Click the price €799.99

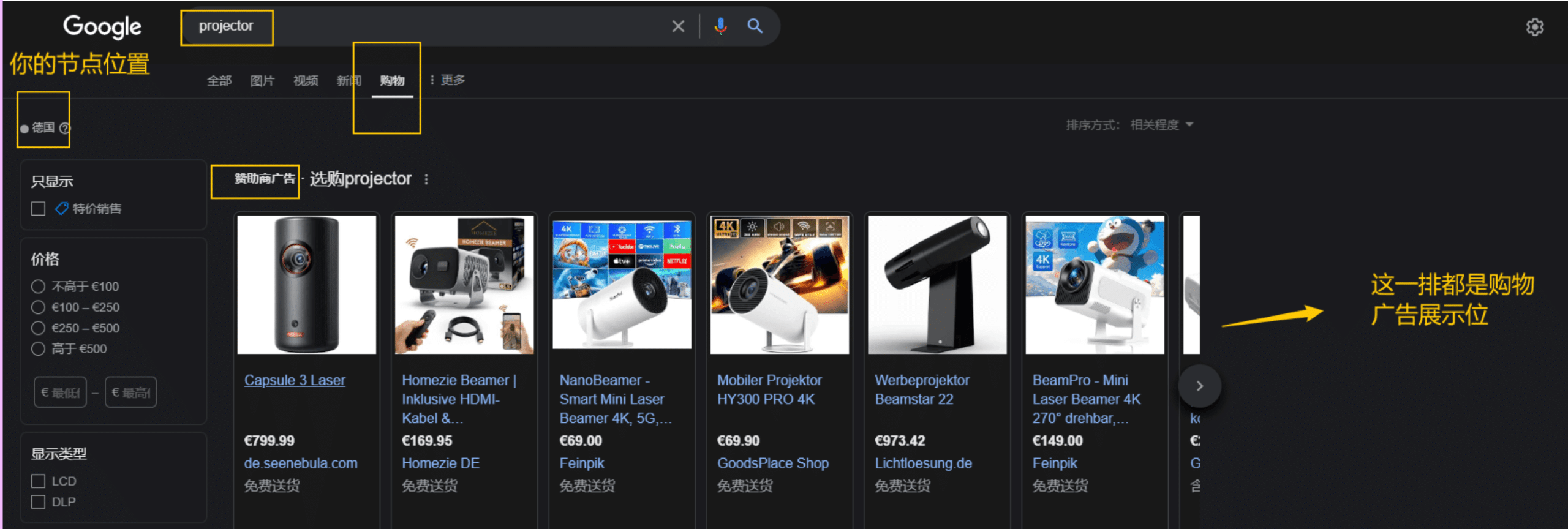point(269,441)
